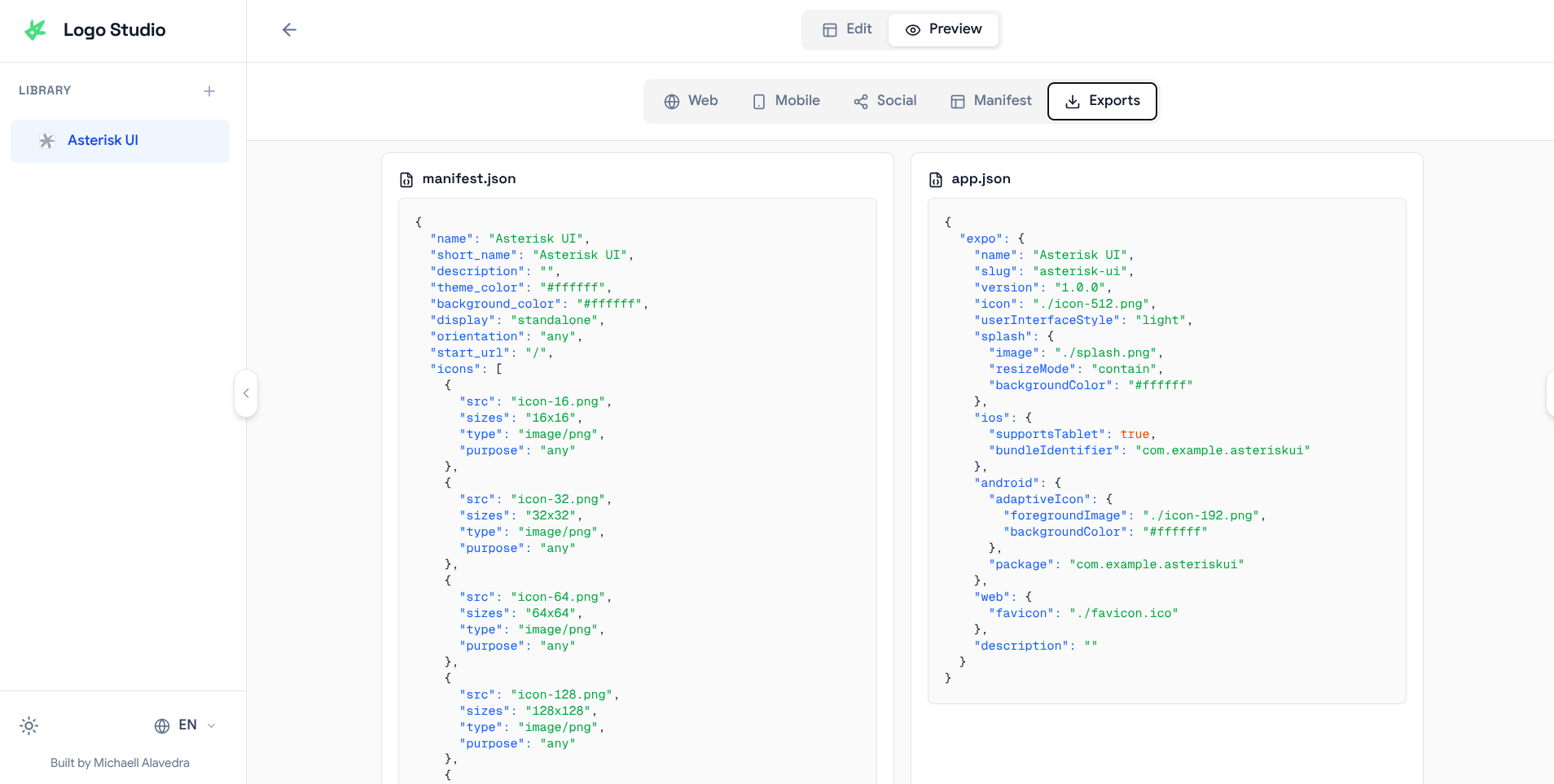Image resolution: width=1554 pixels, height=784 pixels.
Task: Select Asterisk UI in the library
Action: pos(120,141)
